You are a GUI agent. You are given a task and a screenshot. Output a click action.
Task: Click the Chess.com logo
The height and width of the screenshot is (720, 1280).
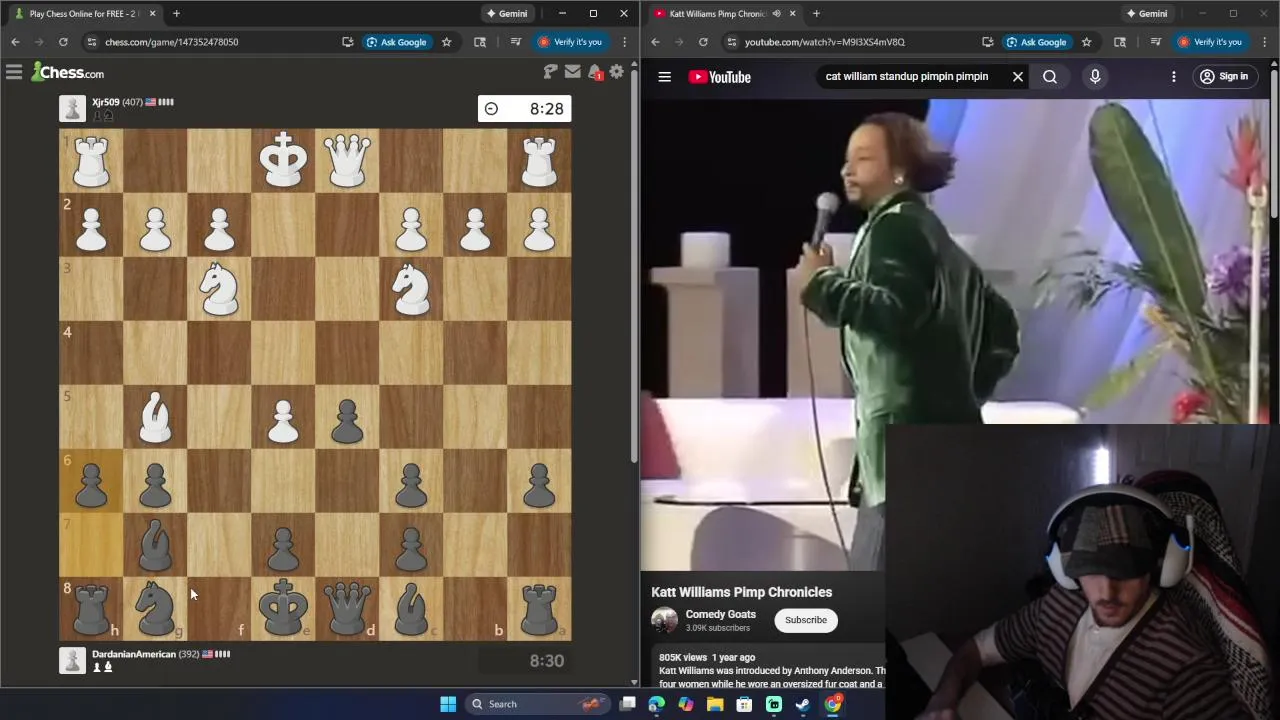[67, 72]
